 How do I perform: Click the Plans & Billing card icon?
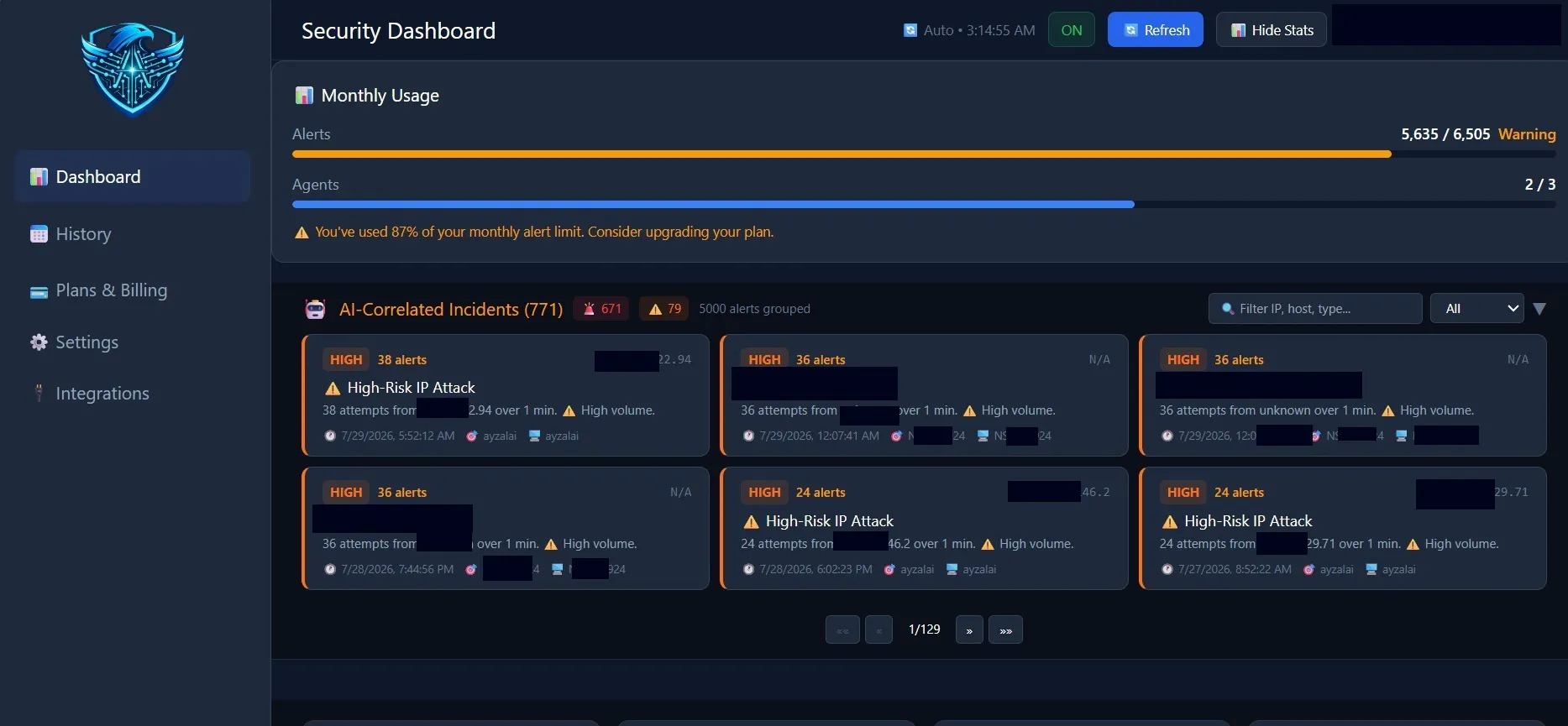coord(39,291)
